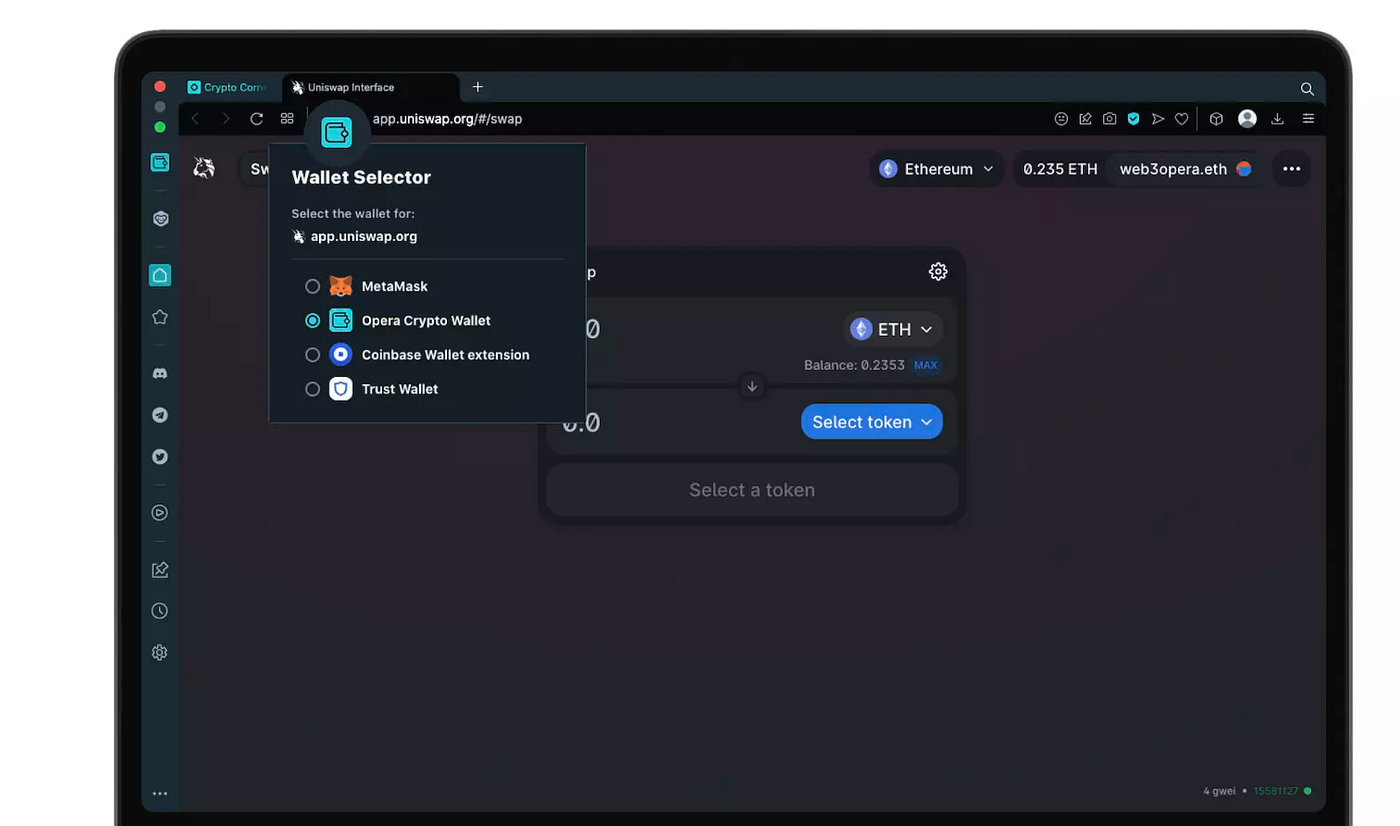Screen dimensions: 1400x826
Task: Click the blue VPN shield in the toolbar
Action: coord(1133,118)
